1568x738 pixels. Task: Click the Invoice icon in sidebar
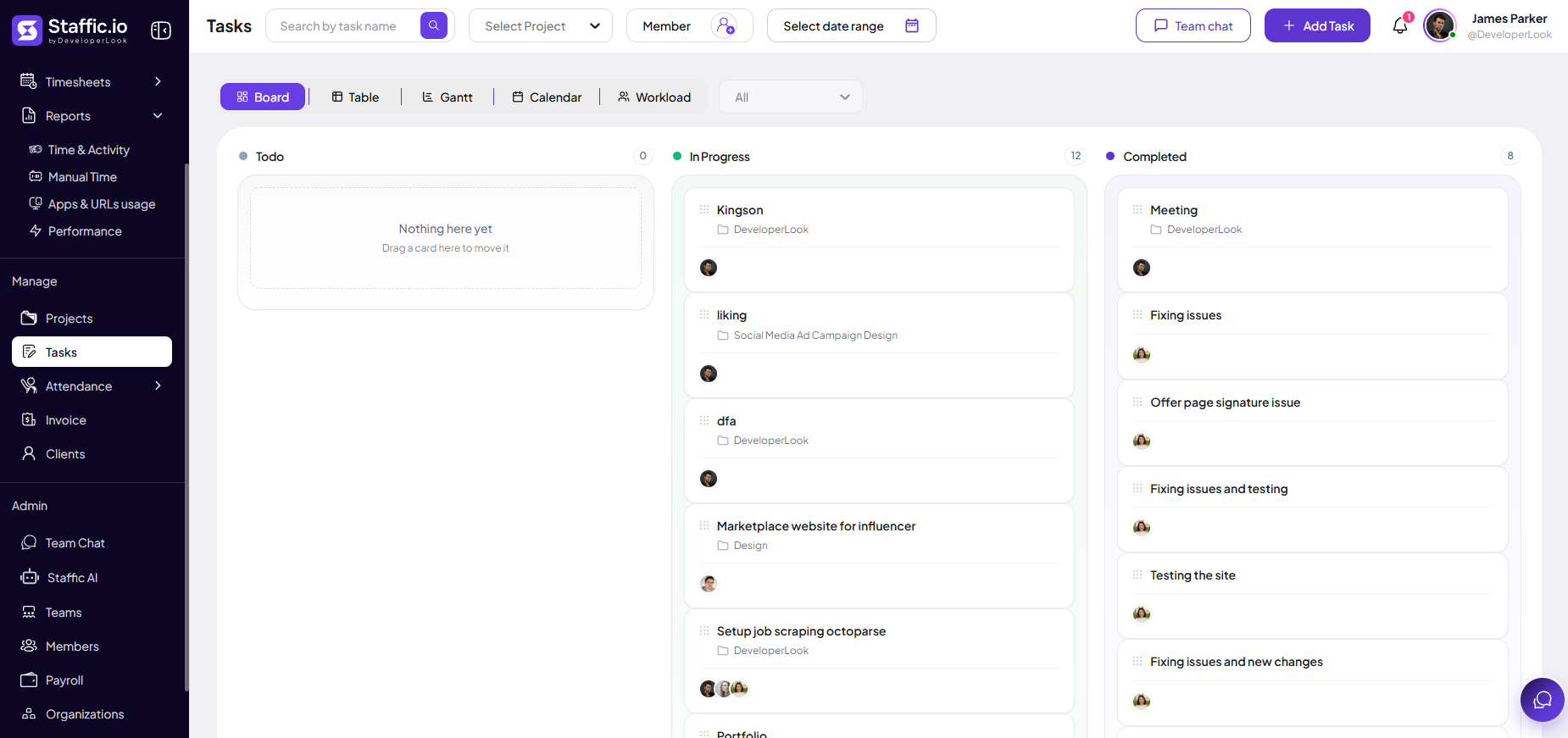[x=29, y=419]
